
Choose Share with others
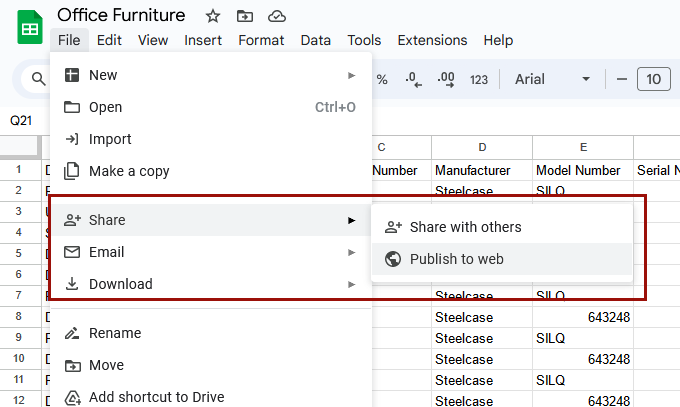(x=465, y=227)
